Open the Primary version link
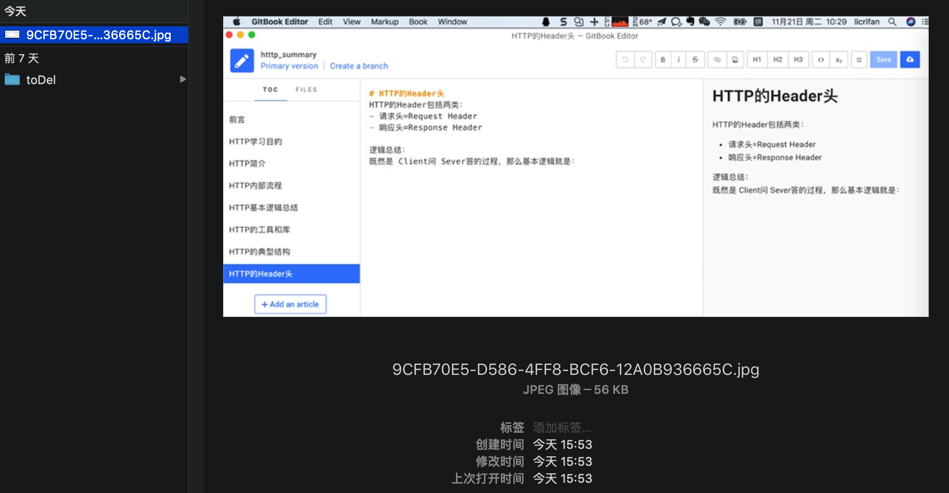 point(289,66)
